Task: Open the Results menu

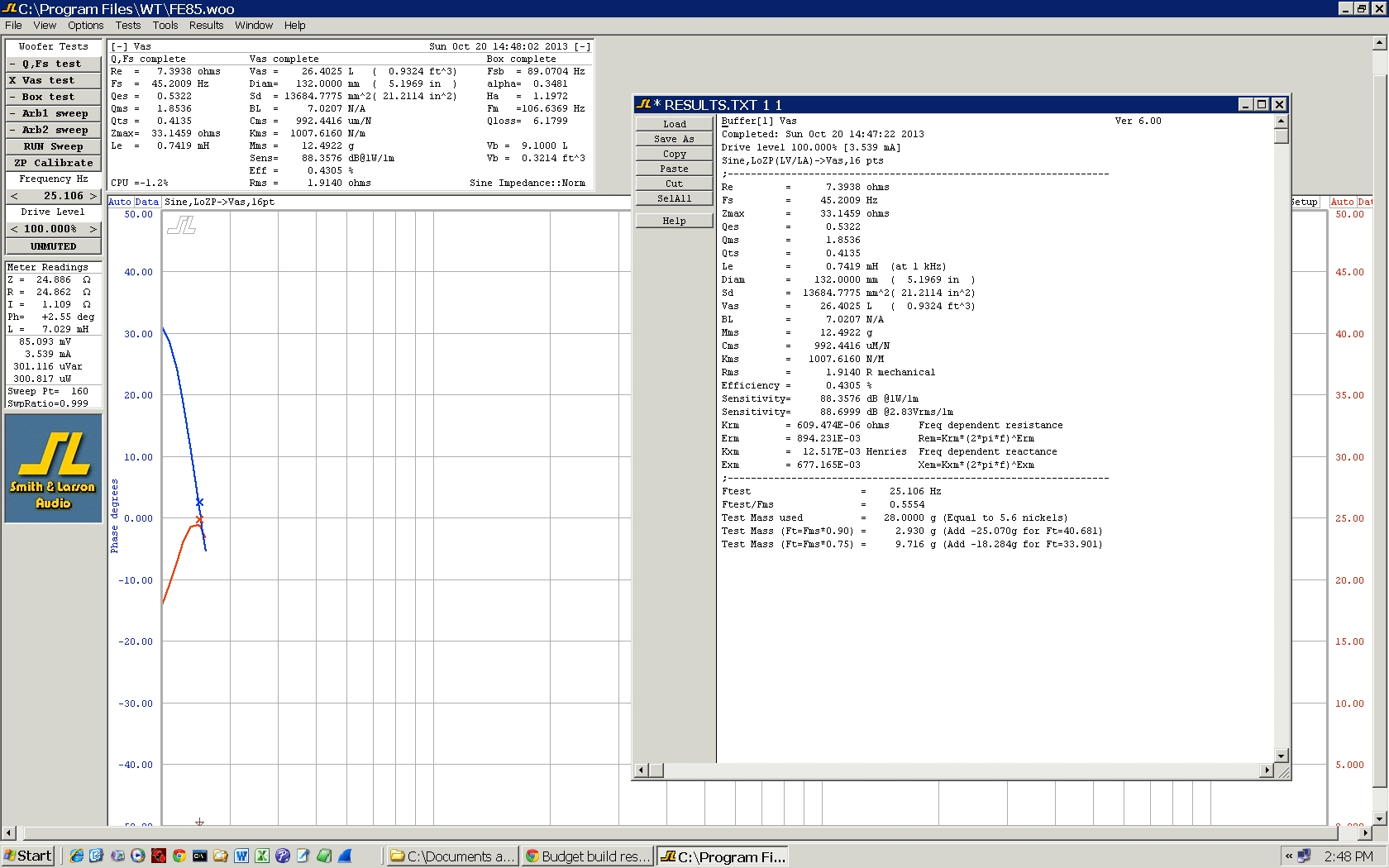Action: [x=207, y=25]
